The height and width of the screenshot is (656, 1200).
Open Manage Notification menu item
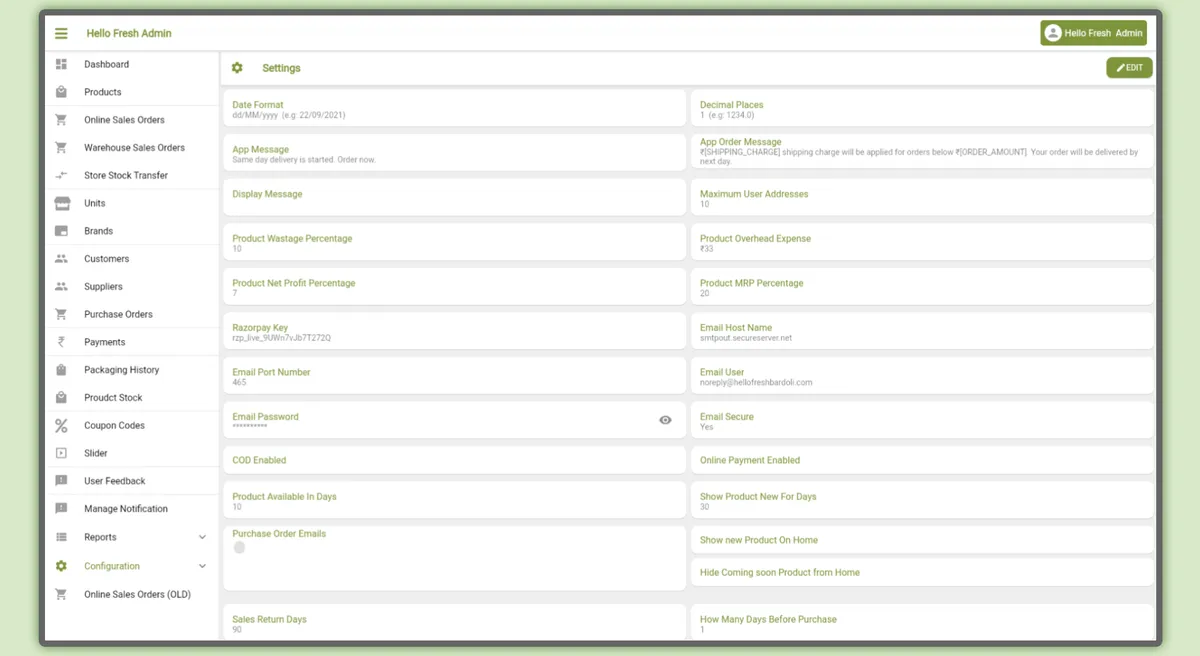tap(131, 509)
